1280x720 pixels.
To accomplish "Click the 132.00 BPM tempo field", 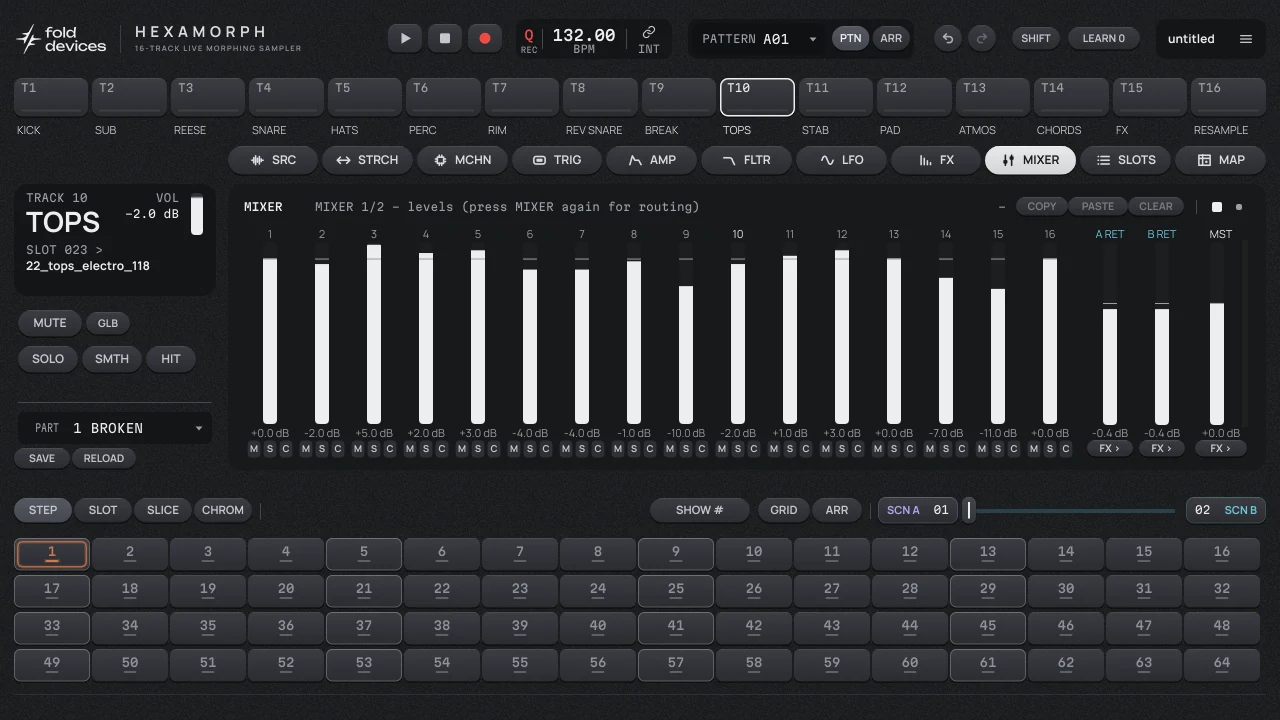I will pos(584,40).
